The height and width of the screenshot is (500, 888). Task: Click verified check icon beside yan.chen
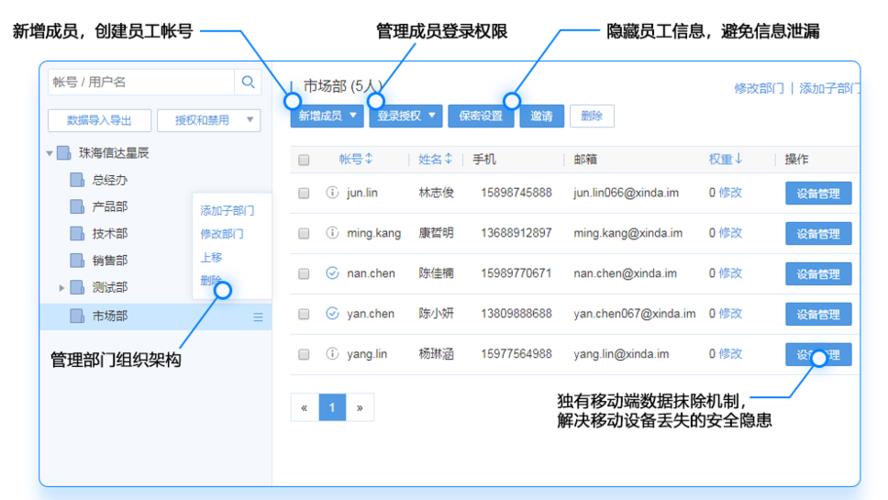333,314
